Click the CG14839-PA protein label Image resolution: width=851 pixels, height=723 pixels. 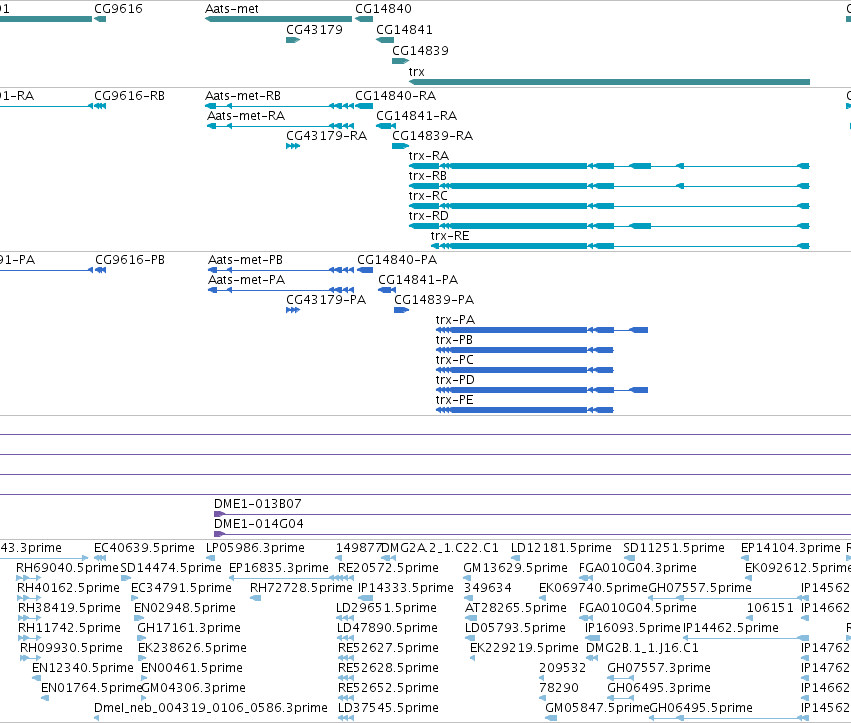tap(434, 300)
